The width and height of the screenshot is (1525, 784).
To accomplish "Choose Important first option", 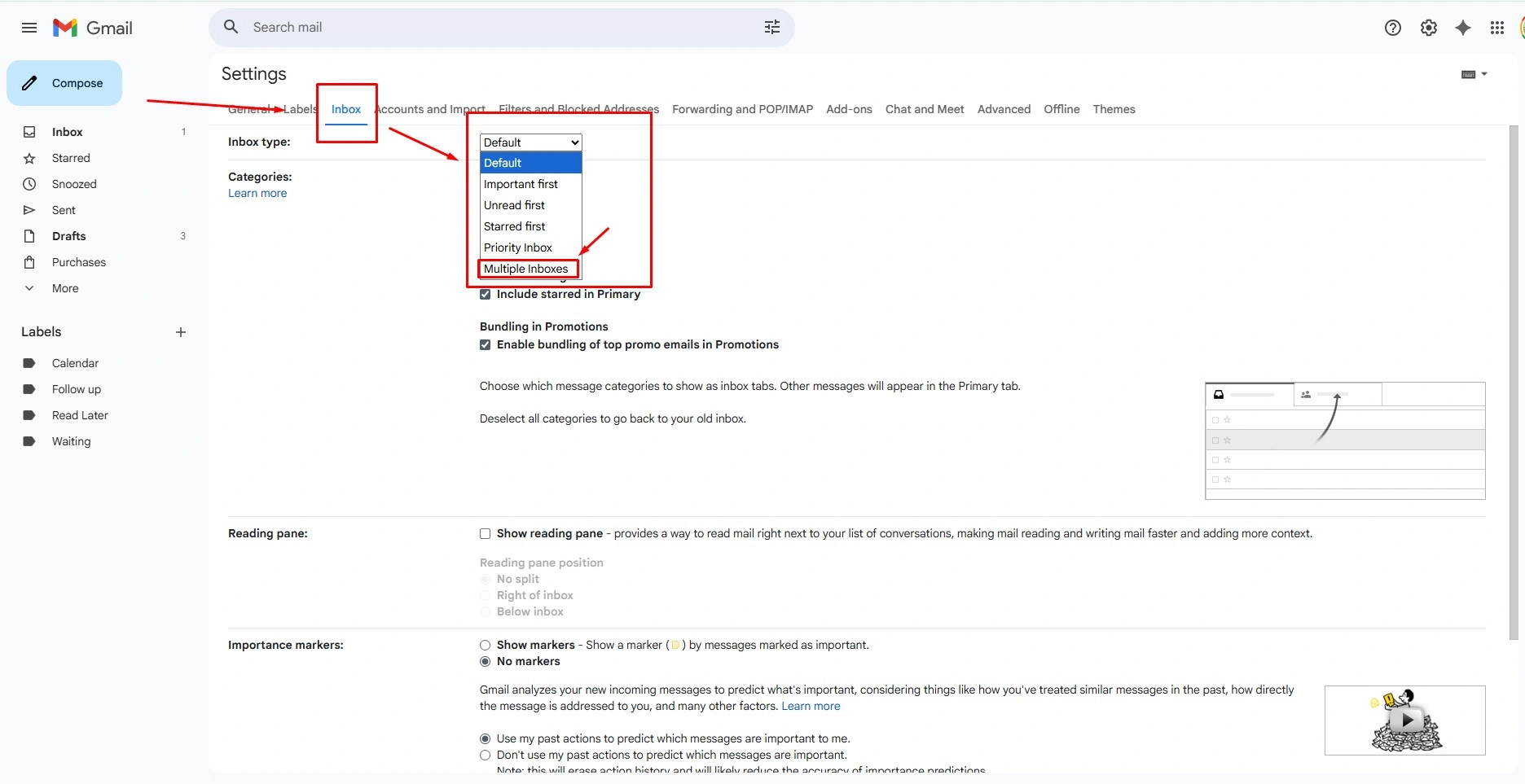I will 531,184.
